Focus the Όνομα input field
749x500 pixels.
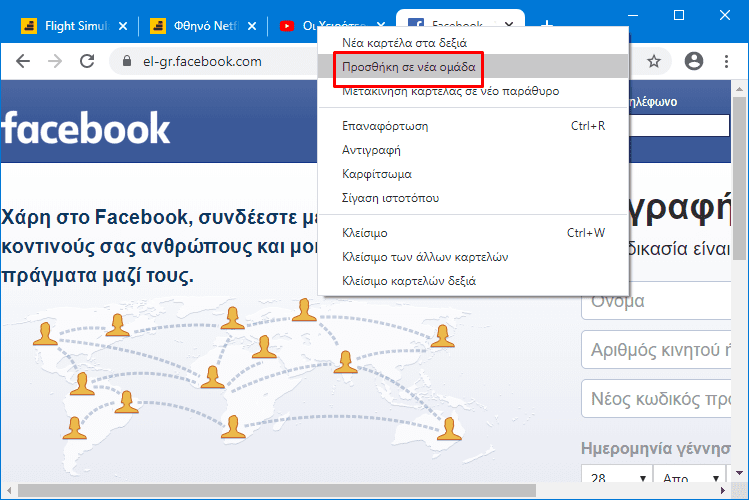click(x=656, y=301)
